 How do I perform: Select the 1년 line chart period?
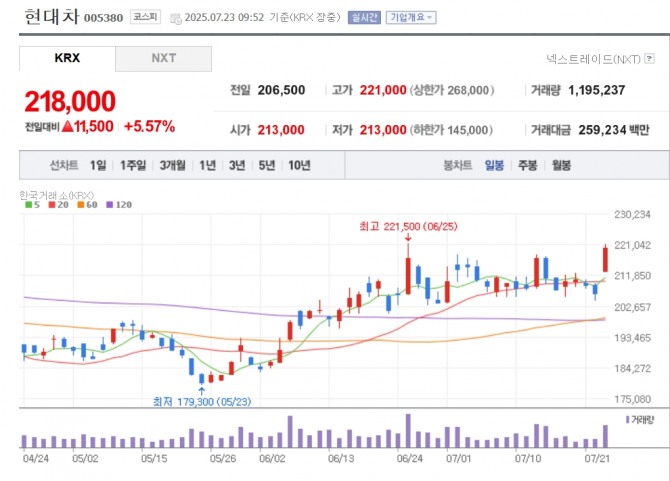(207, 165)
